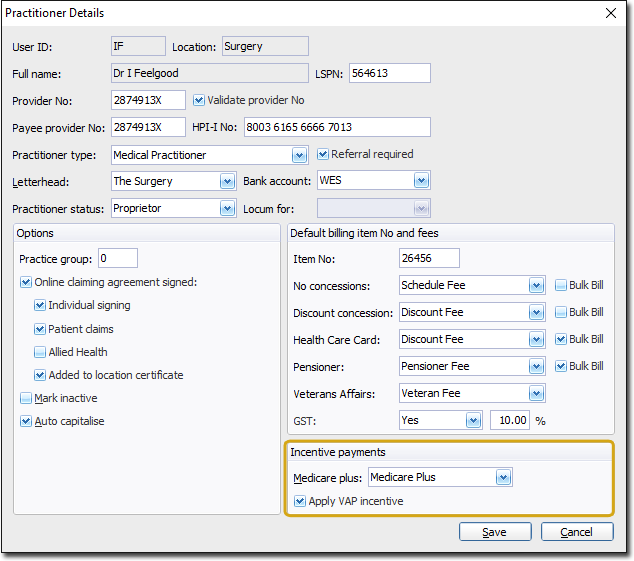
Task: Select the Item No text field
Action: click(x=428, y=258)
